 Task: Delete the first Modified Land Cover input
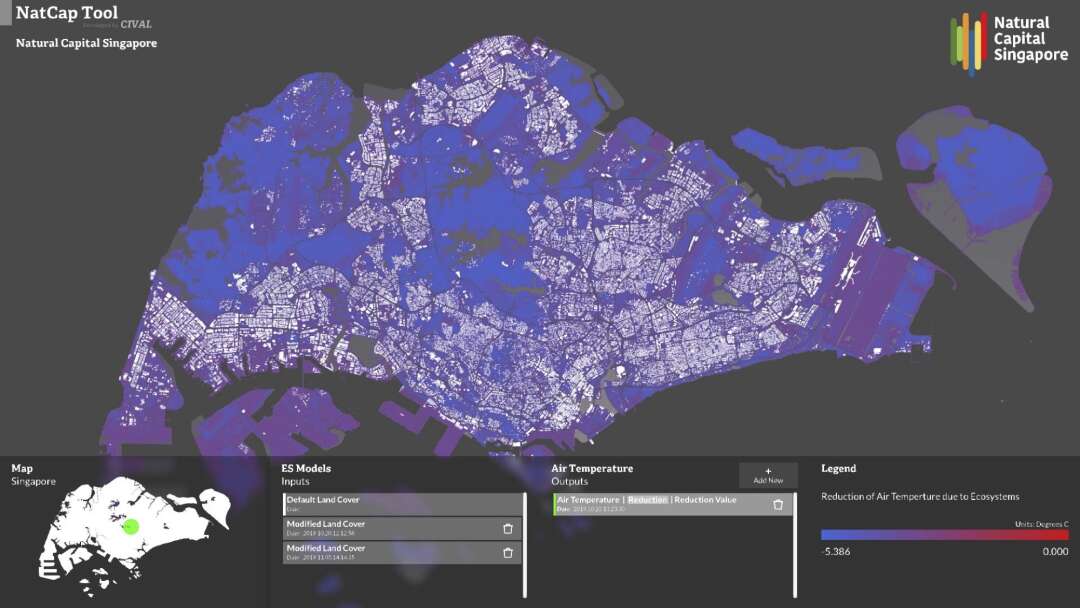(507, 528)
